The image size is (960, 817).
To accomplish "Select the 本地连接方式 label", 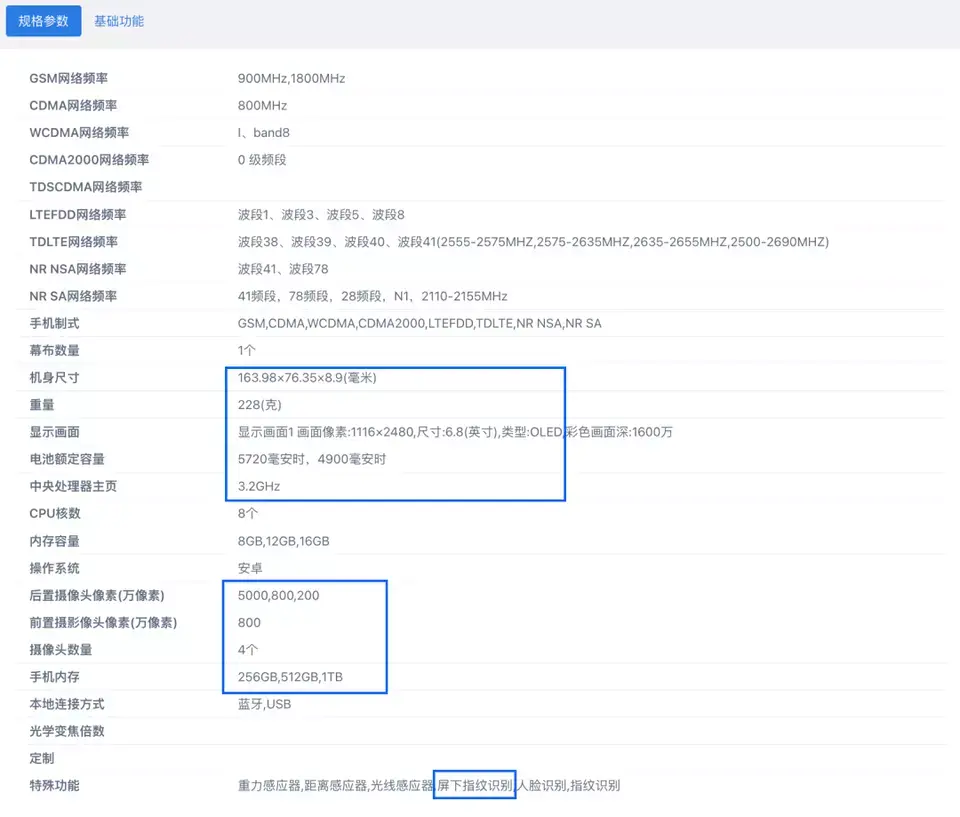I will [67, 704].
